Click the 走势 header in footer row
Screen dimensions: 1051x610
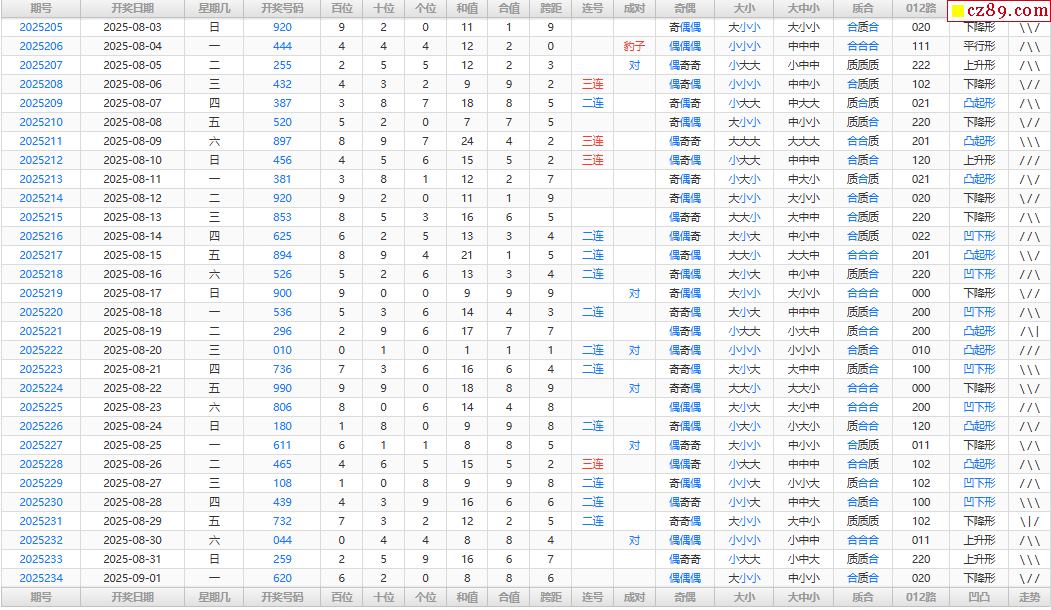(x=1030, y=597)
